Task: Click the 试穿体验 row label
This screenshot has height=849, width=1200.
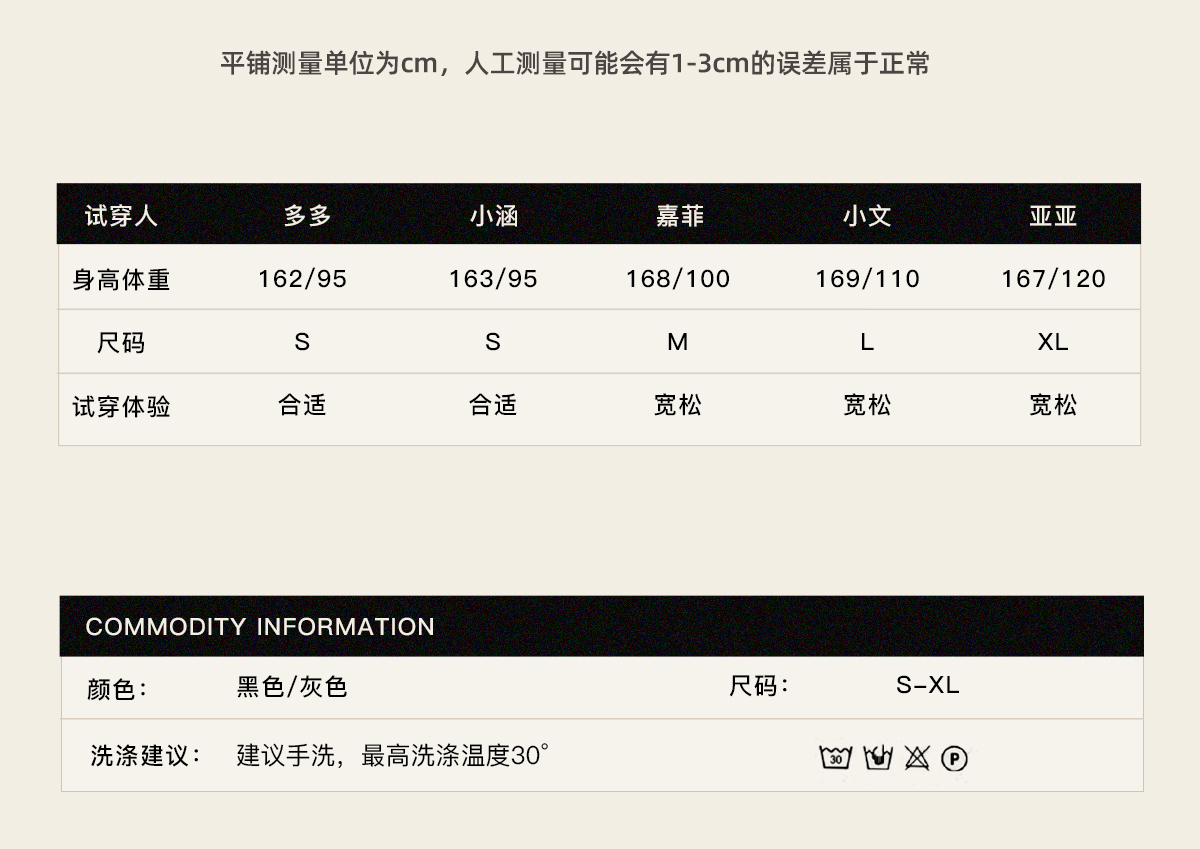Action: point(121,407)
